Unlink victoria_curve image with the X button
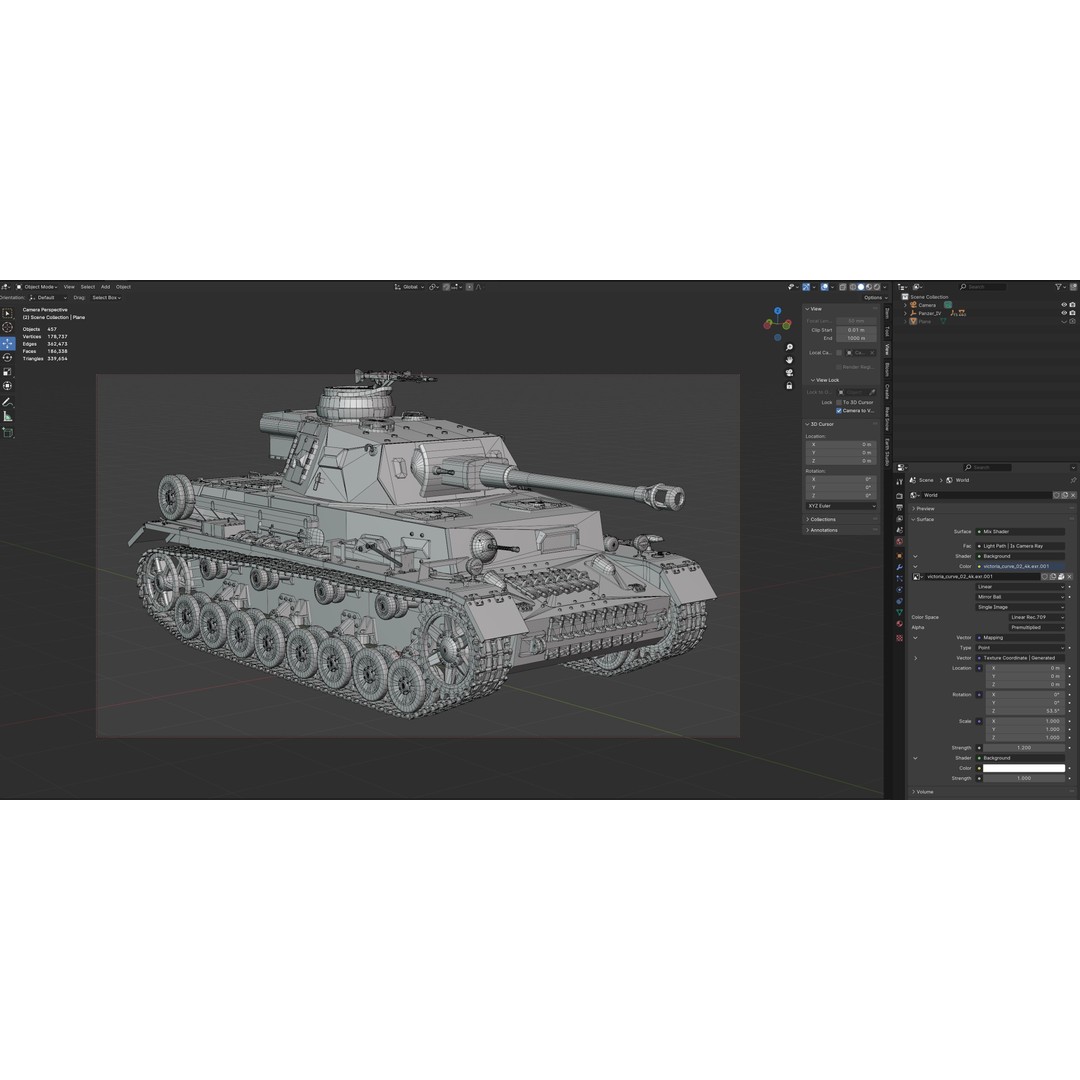The height and width of the screenshot is (1080, 1080). click(1069, 577)
